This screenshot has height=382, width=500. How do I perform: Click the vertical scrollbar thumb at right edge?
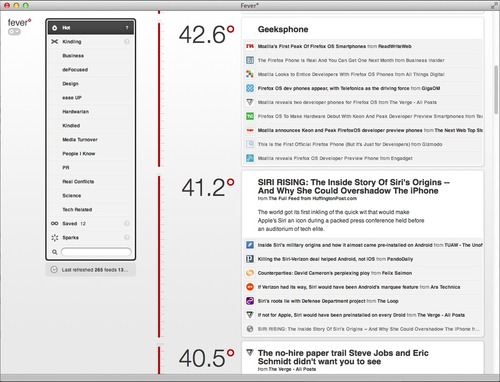click(x=496, y=90)
